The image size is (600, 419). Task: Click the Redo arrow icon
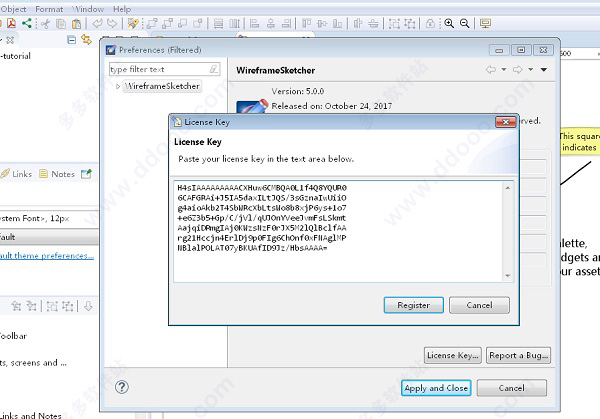point(112,24)
